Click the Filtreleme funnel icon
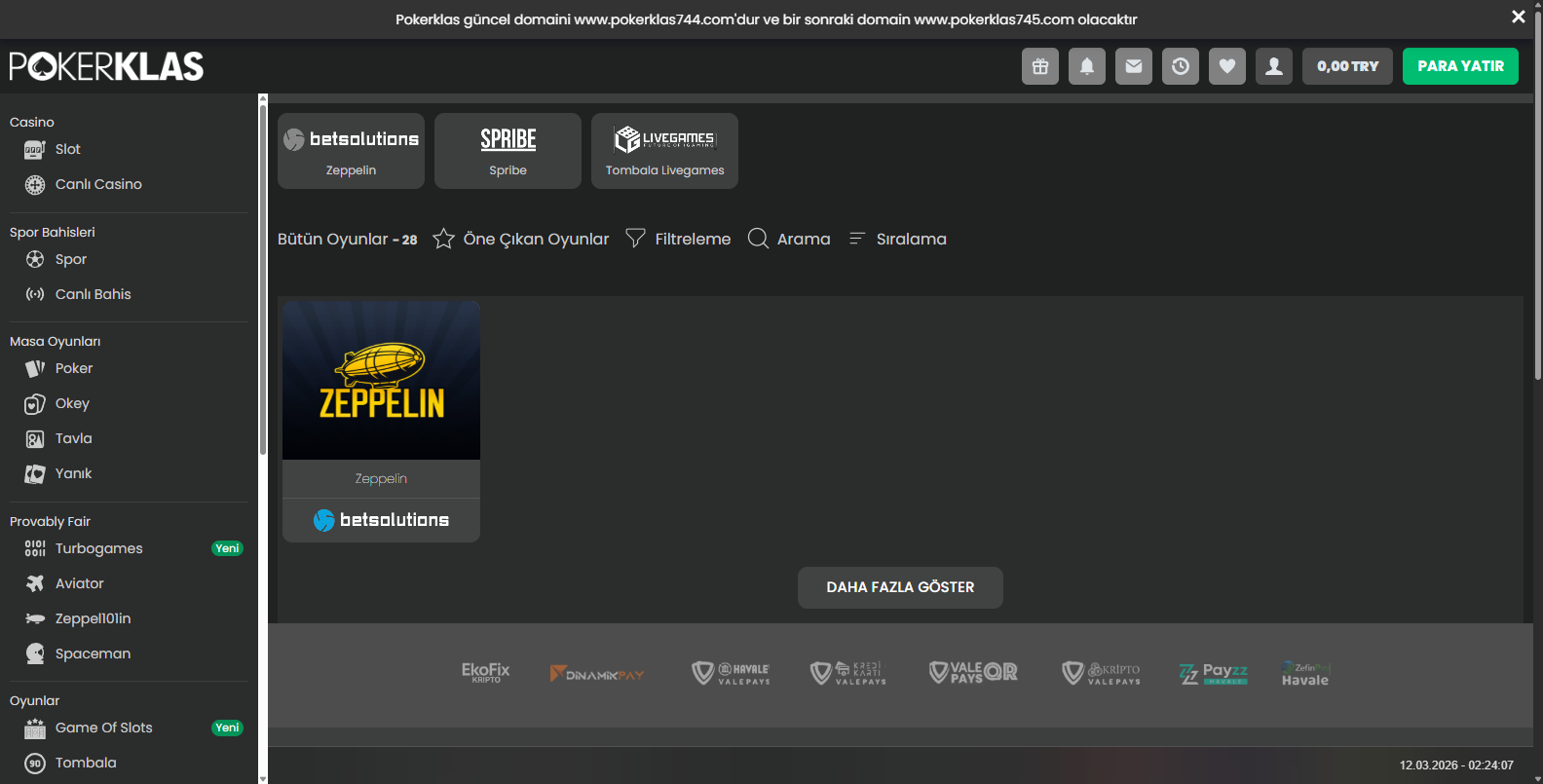Viewport: 1543px width, 784px height. click(x=635, y=238)
